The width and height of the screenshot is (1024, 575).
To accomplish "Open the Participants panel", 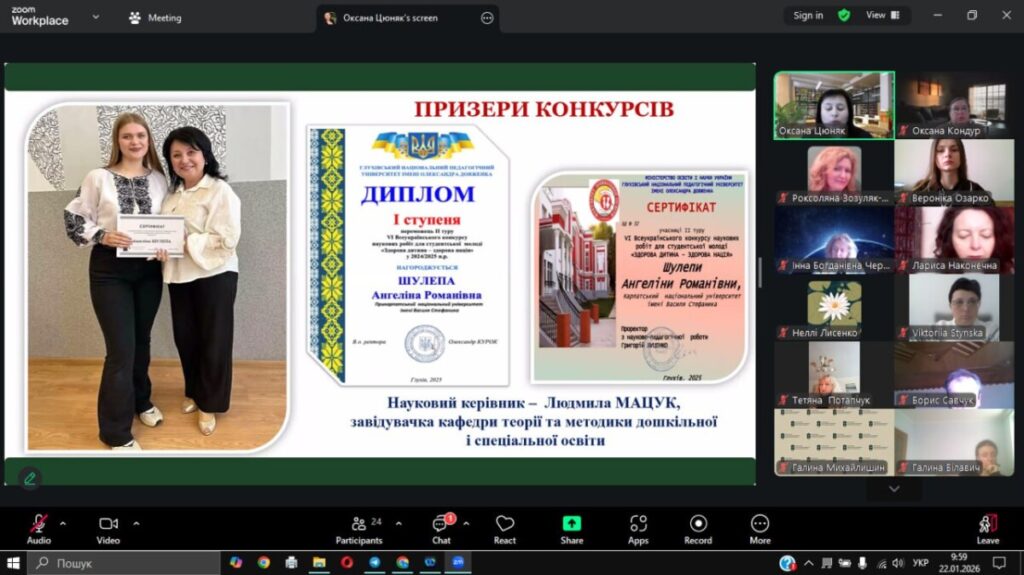I will coord(359,529).
